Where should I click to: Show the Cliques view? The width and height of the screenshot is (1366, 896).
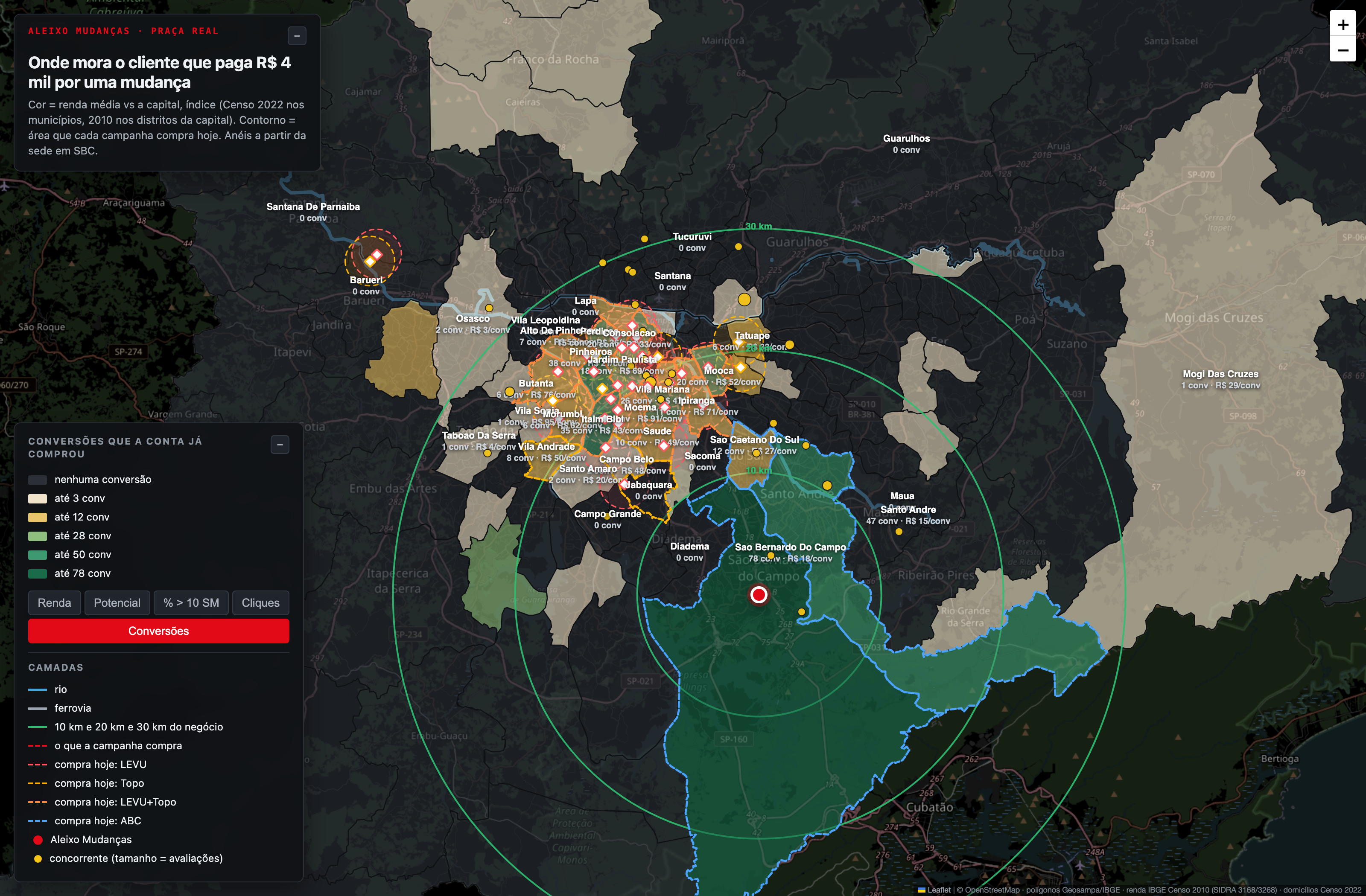click(x=260, y=603)
